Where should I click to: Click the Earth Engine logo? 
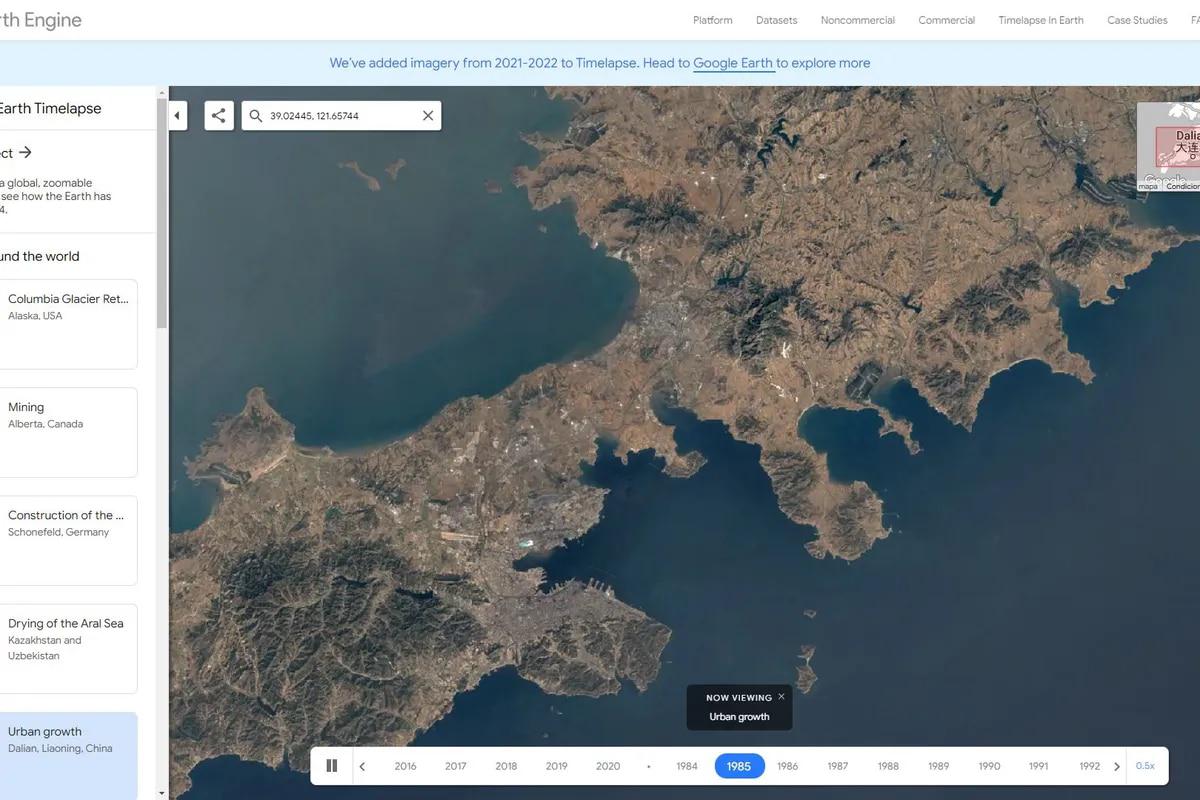[x=41, y=20]
